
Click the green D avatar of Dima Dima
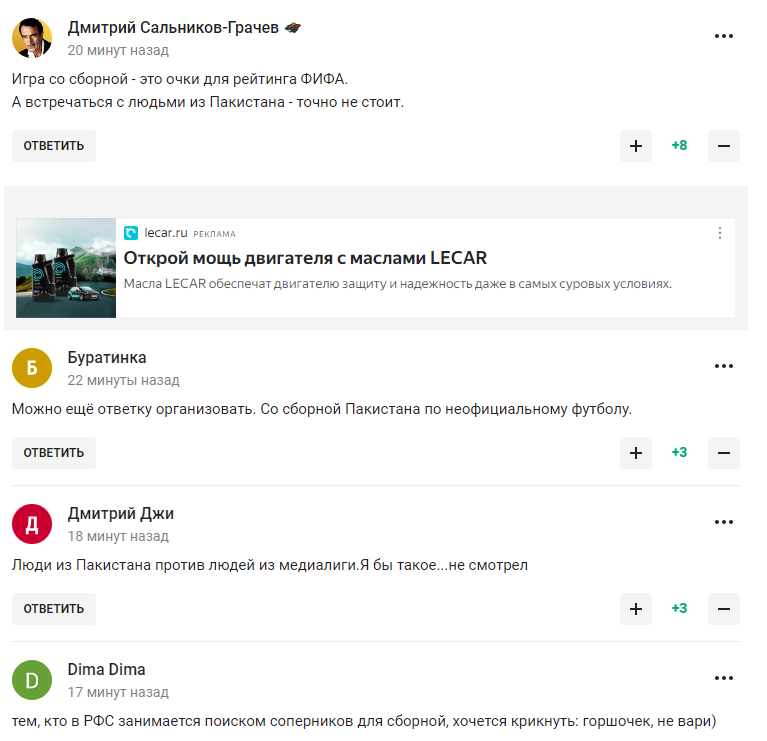[32, 680]
